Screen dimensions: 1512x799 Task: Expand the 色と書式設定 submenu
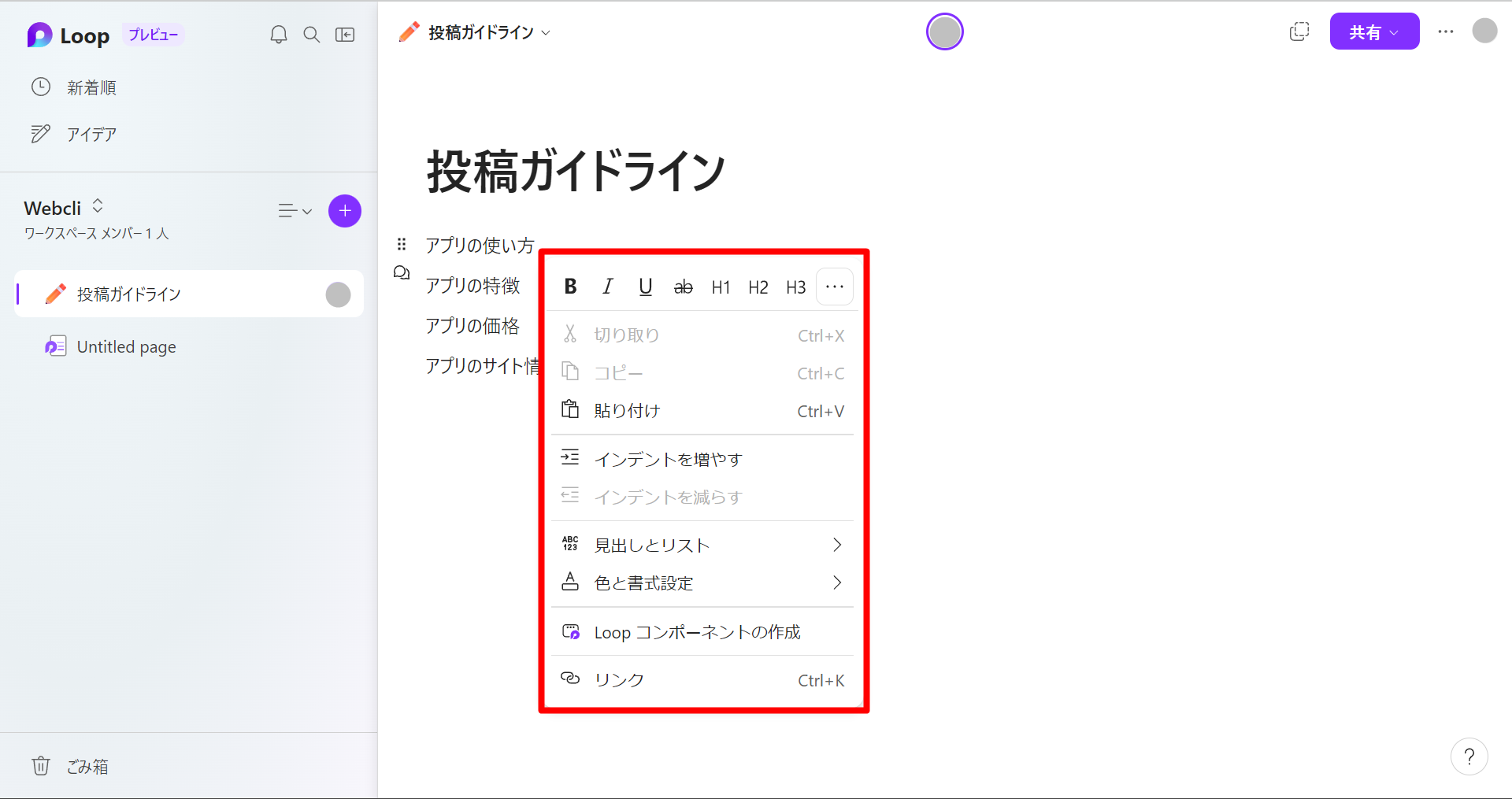click(x=702, y=583)
